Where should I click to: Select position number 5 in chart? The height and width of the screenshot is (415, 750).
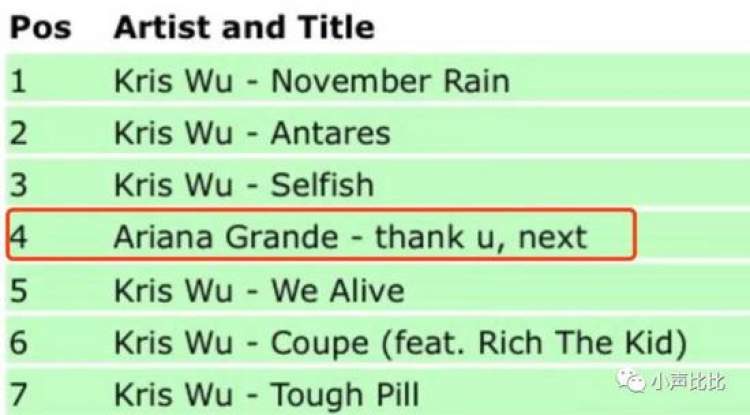pyautogui.click(x=19, y=290)
